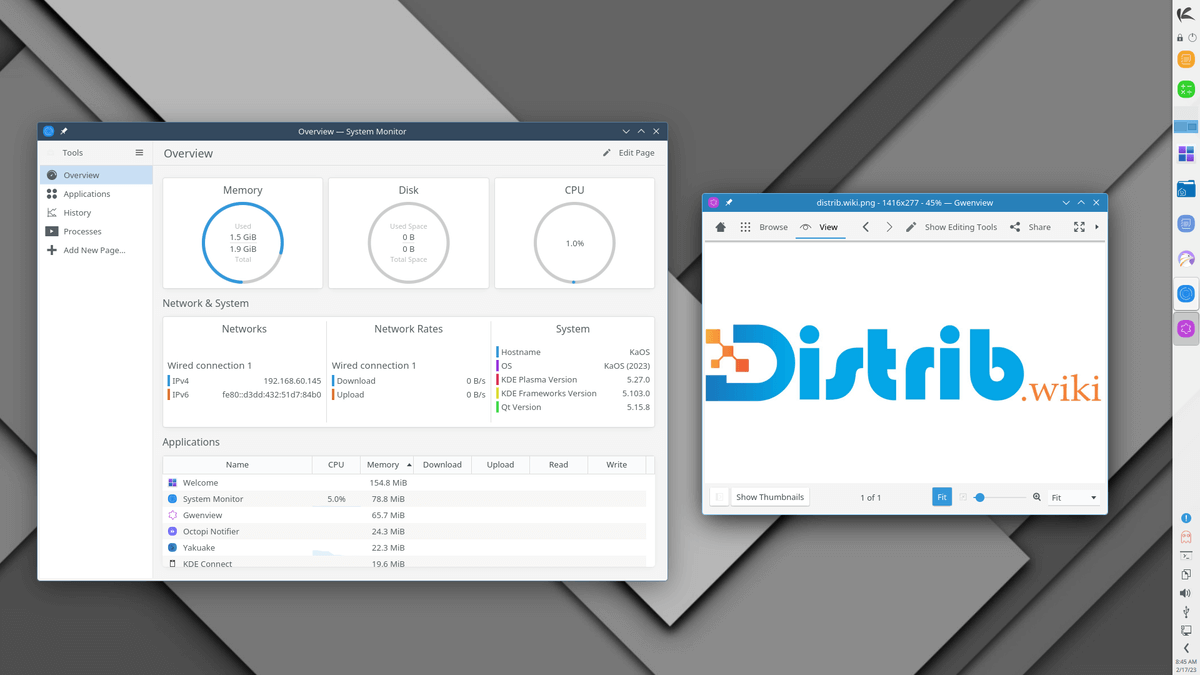Sort applications by Write column
The image size is (1200, 675).
[x=617, y=464]
